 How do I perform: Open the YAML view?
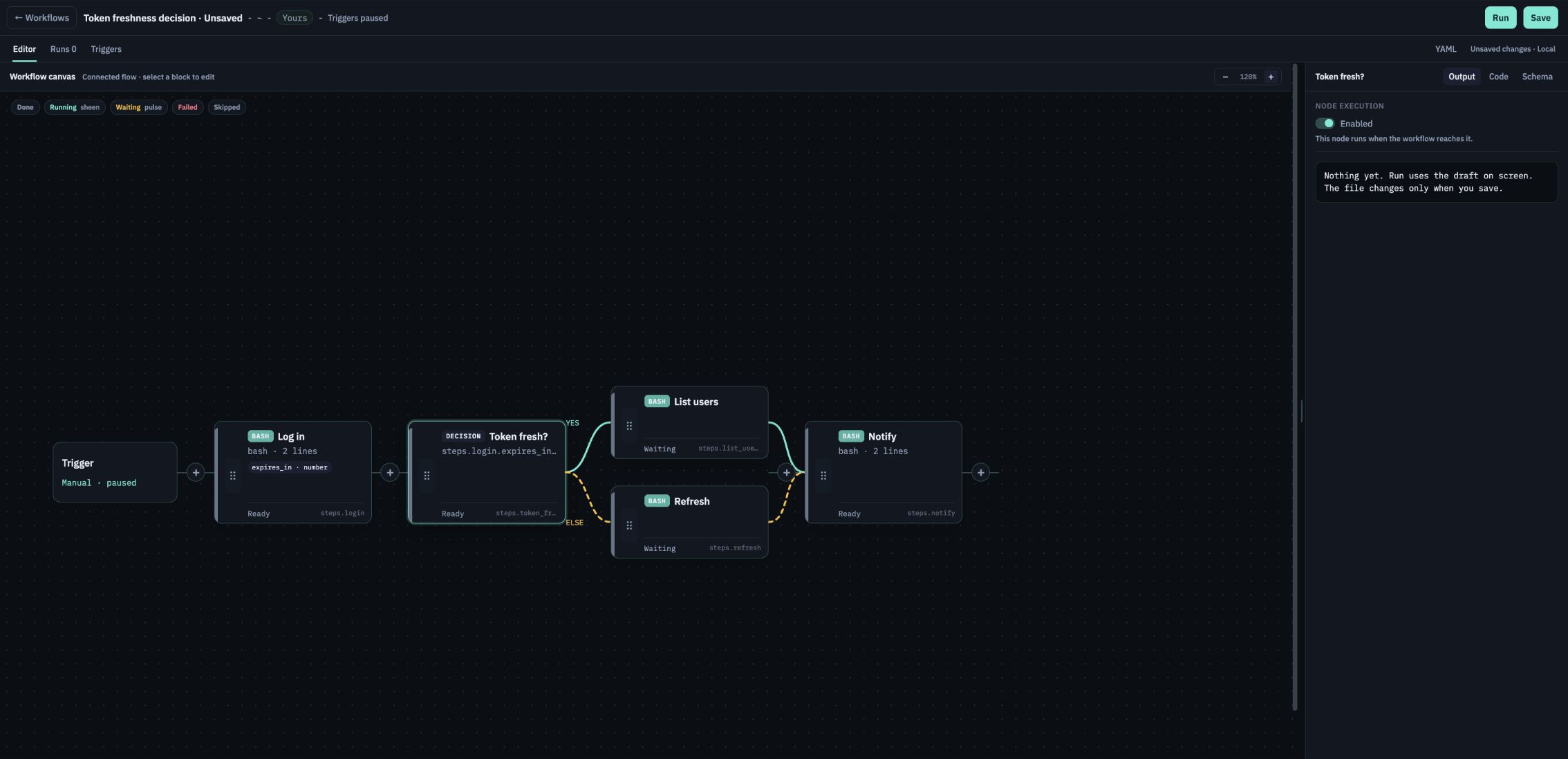coord(1445,49)
